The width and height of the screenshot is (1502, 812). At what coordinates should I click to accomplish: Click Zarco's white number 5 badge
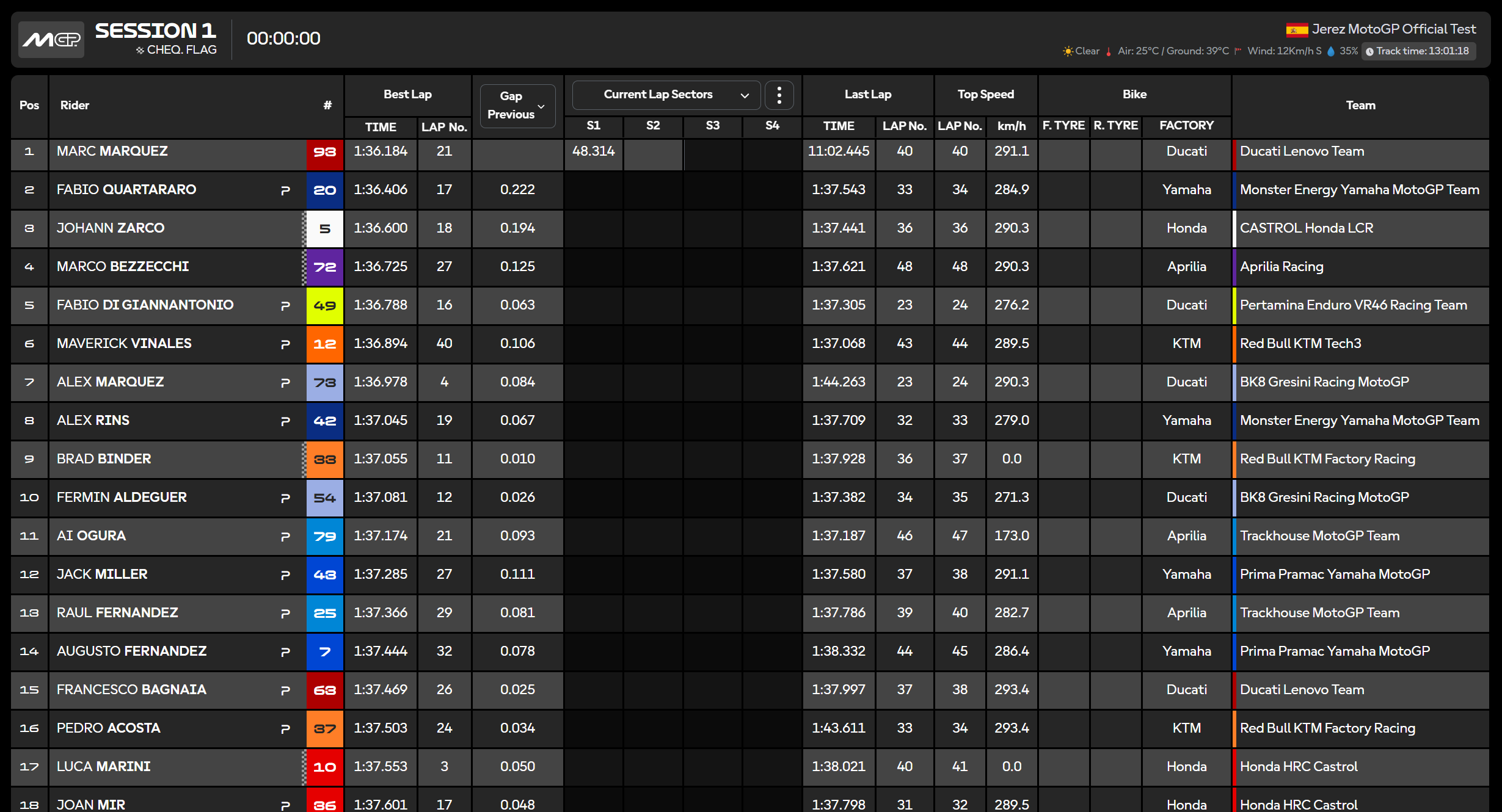point(325,228)
